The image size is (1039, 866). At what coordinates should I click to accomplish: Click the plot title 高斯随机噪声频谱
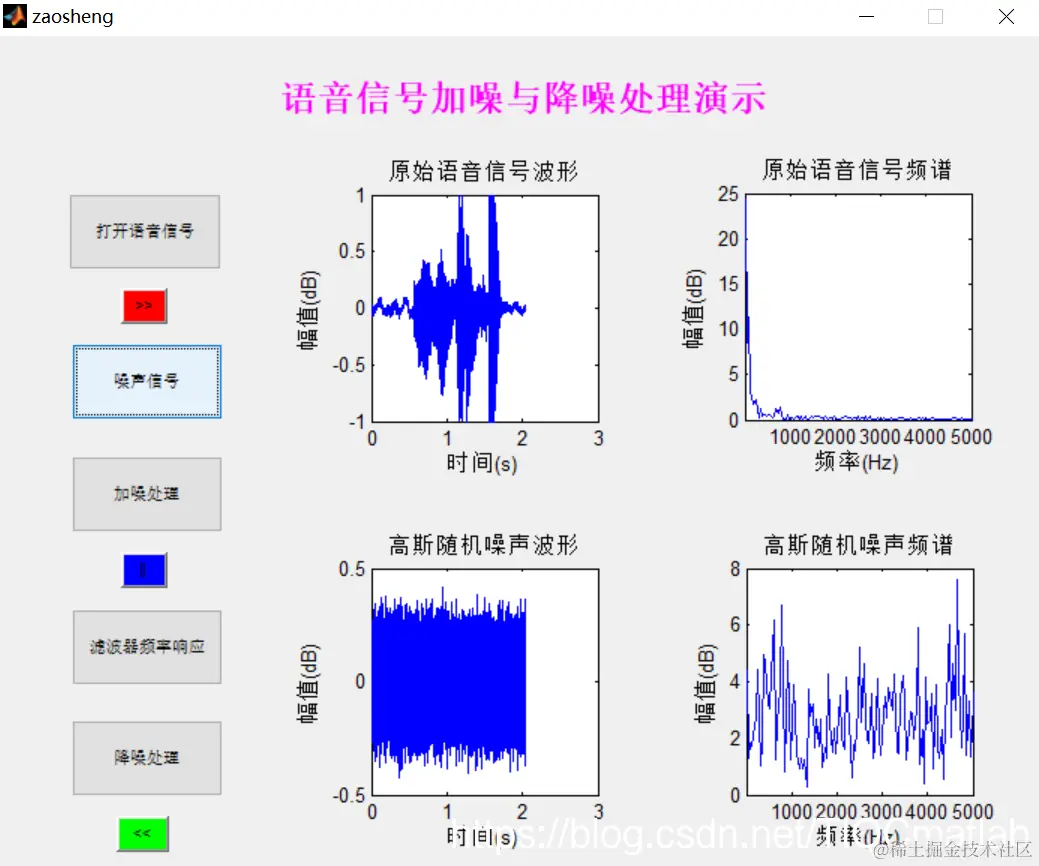pyautogui.click(x=858, y=545)
